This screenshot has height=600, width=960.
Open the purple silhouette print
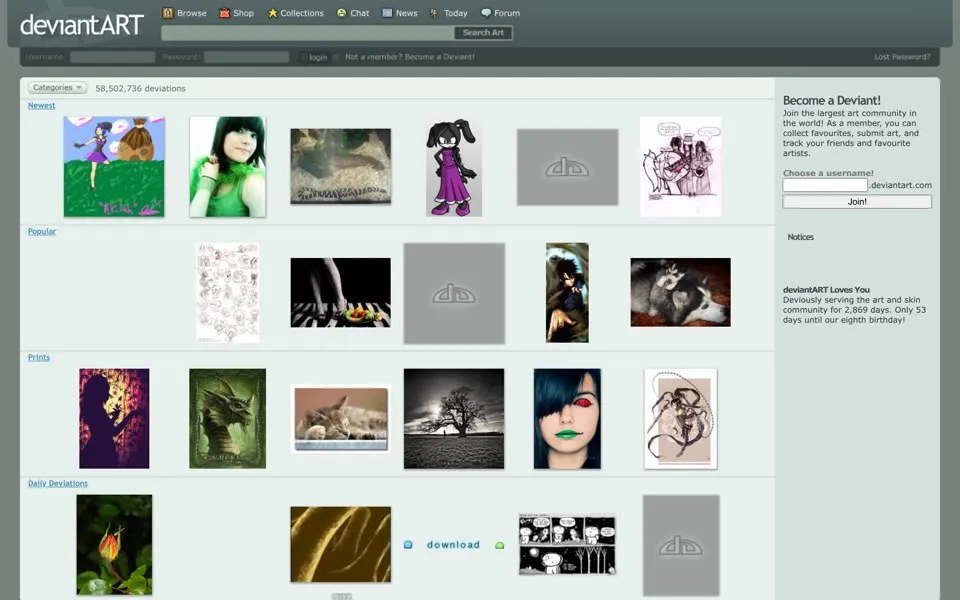(x=114, y=419)
